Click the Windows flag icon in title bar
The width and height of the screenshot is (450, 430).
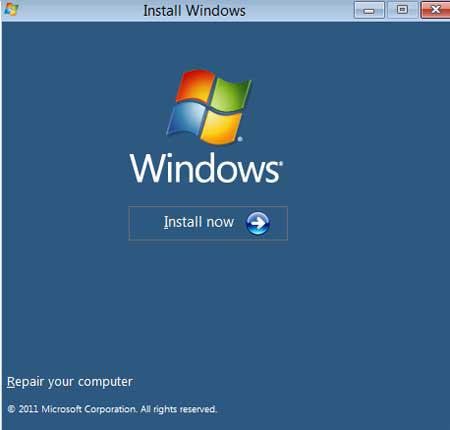click(x=10, y=9)
